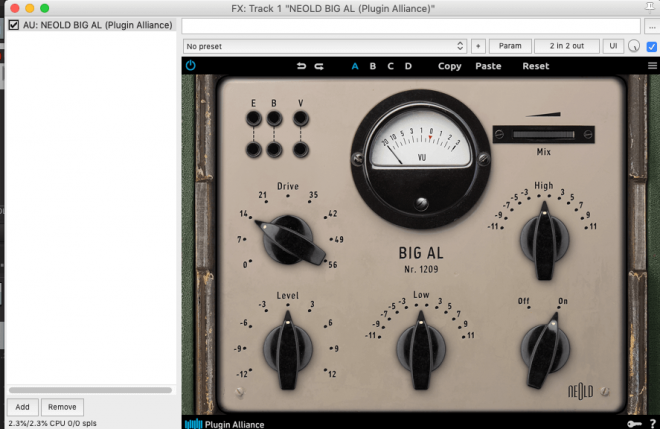Click the pin window icon in the title bar

pos(650,7)
